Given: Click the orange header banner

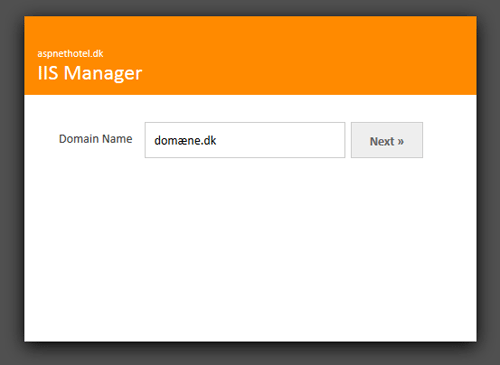Looking at the screenshot, I should [x=250, y=55].
